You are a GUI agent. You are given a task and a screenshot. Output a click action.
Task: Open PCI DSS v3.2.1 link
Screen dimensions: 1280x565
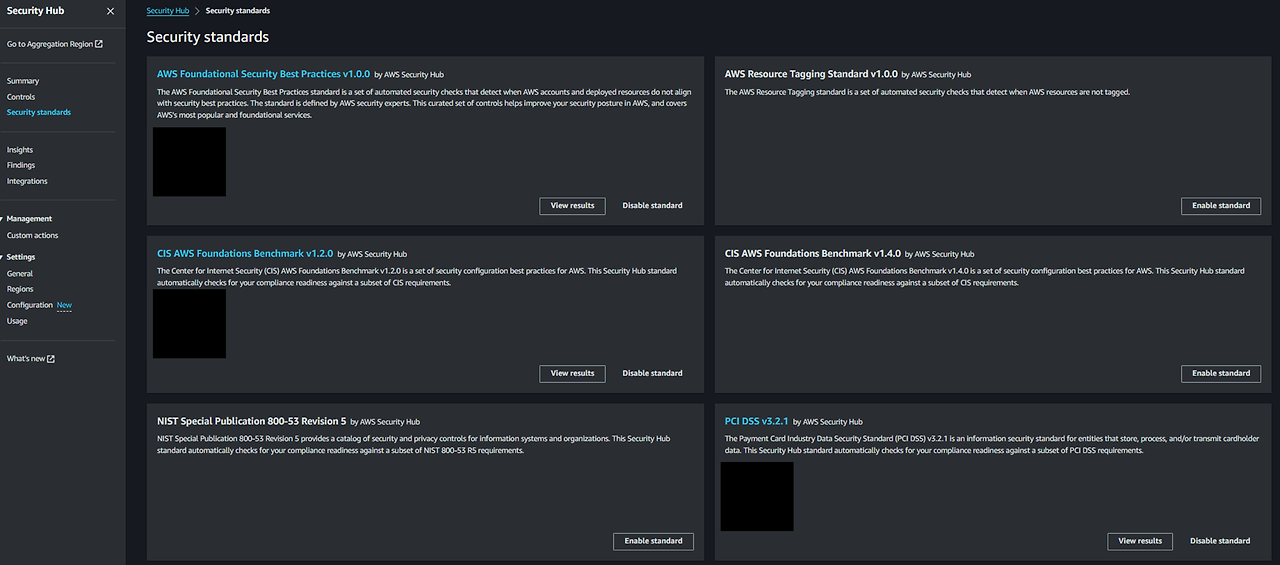pos(757,421)
